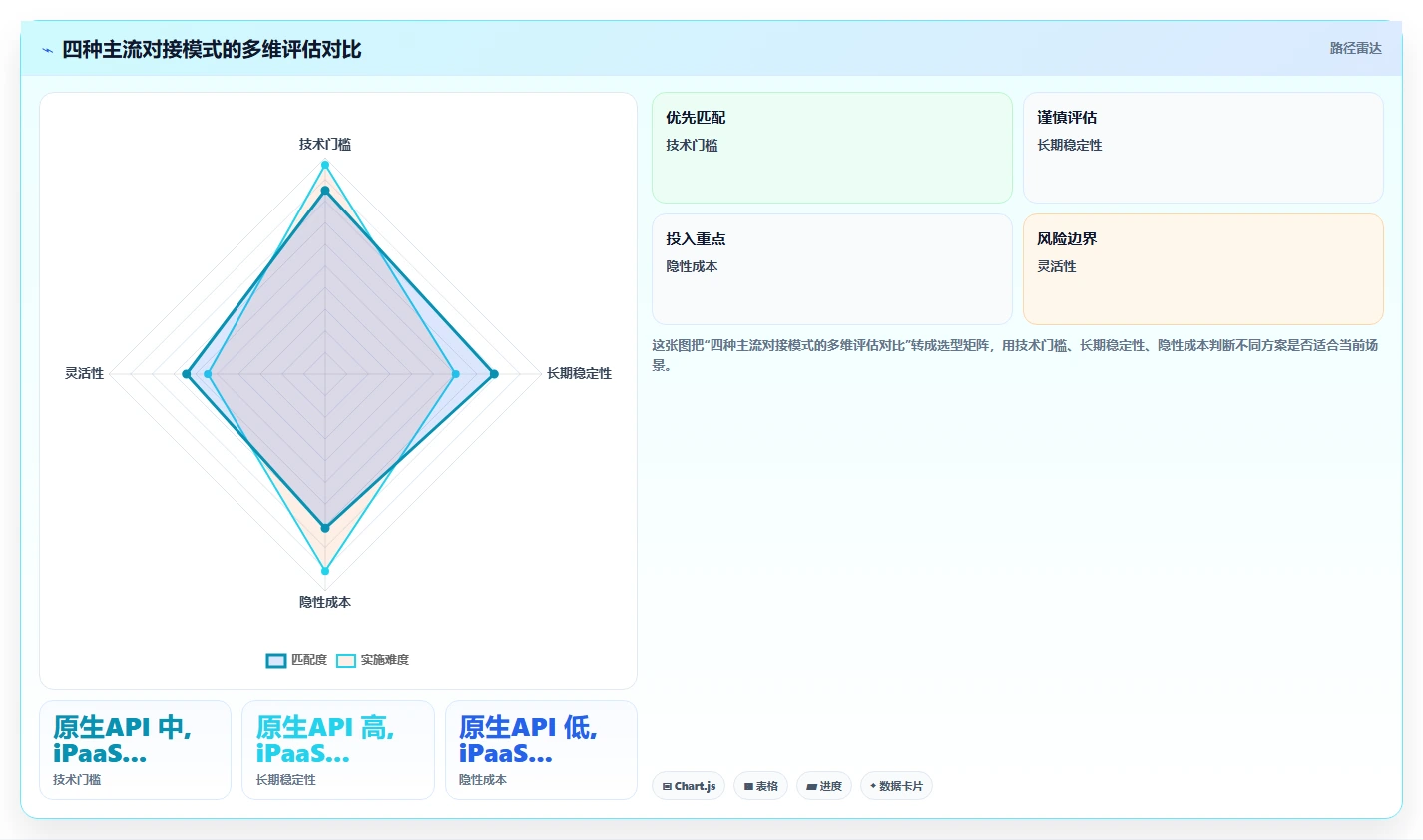Select the 长期稳定性 radar axis label

(579, 373)
